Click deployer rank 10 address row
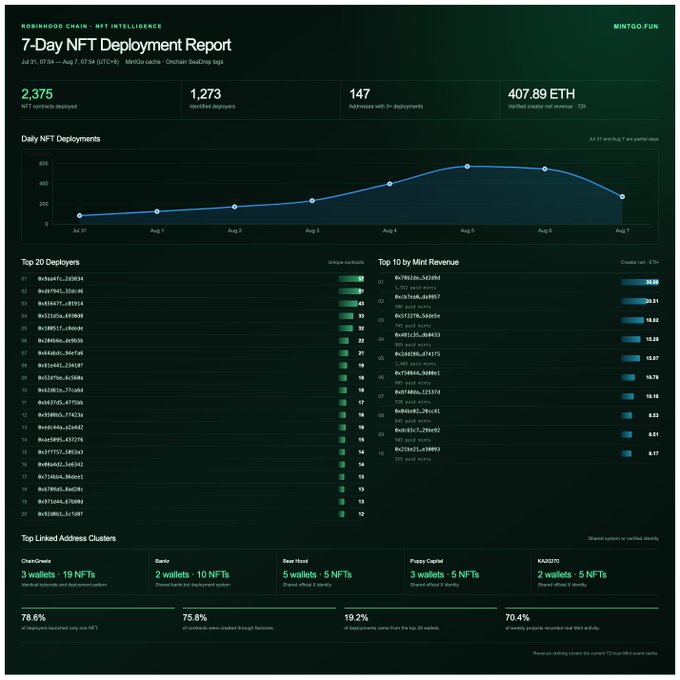 tap(193, 390)
